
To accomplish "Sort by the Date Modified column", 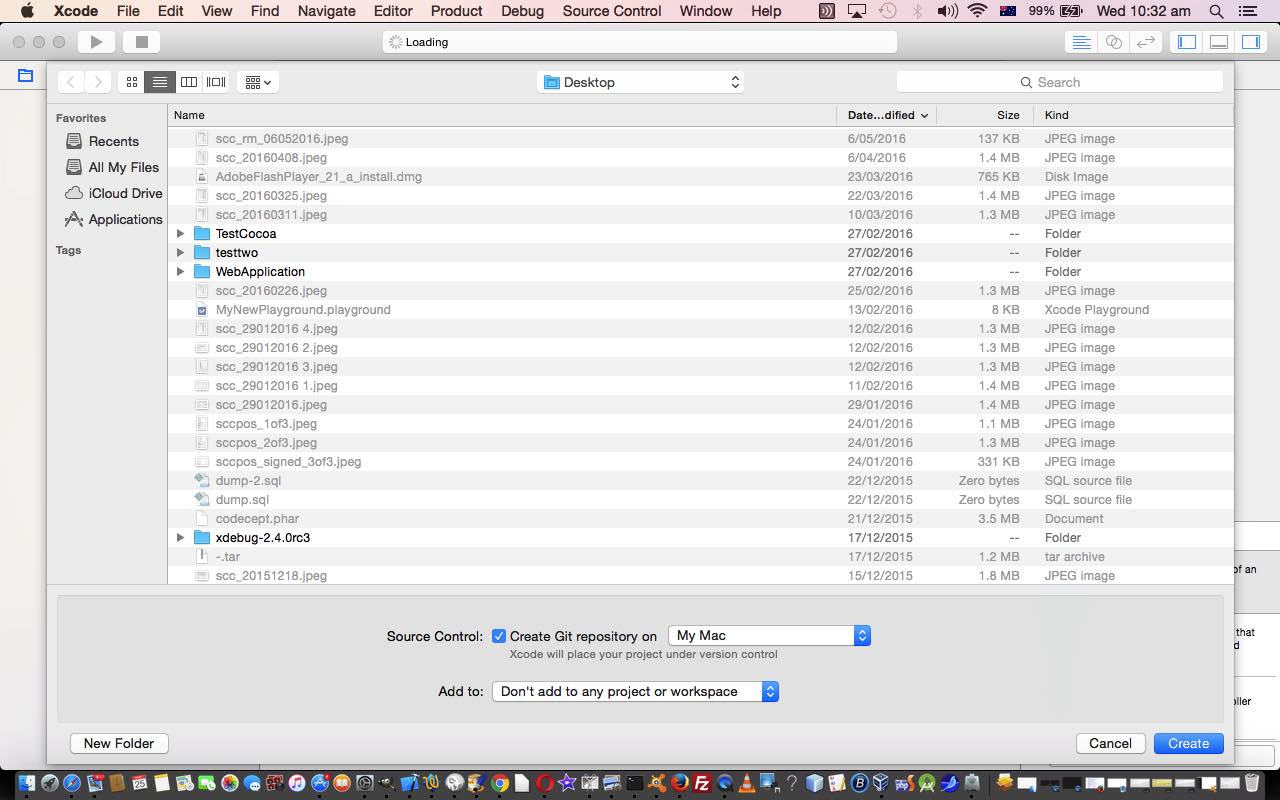I will 886,115.
